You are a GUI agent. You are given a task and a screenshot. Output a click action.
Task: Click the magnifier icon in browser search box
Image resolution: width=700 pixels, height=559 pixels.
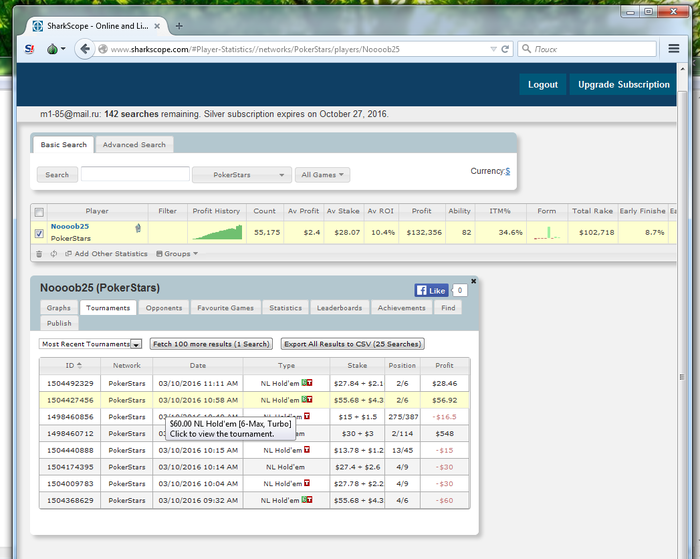[526, 48]
